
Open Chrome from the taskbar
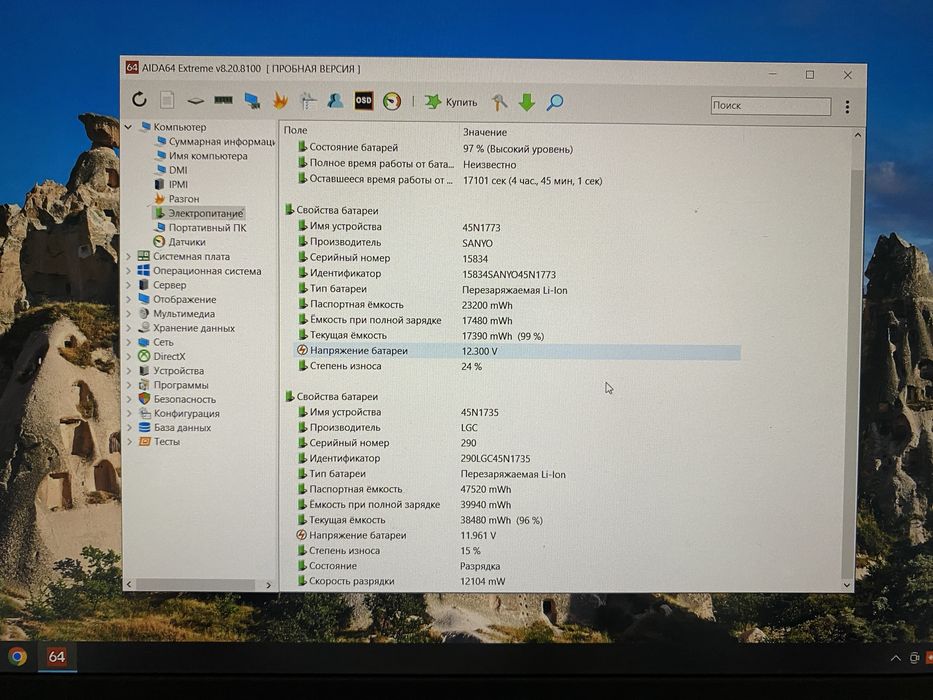(x=17, y=657)
